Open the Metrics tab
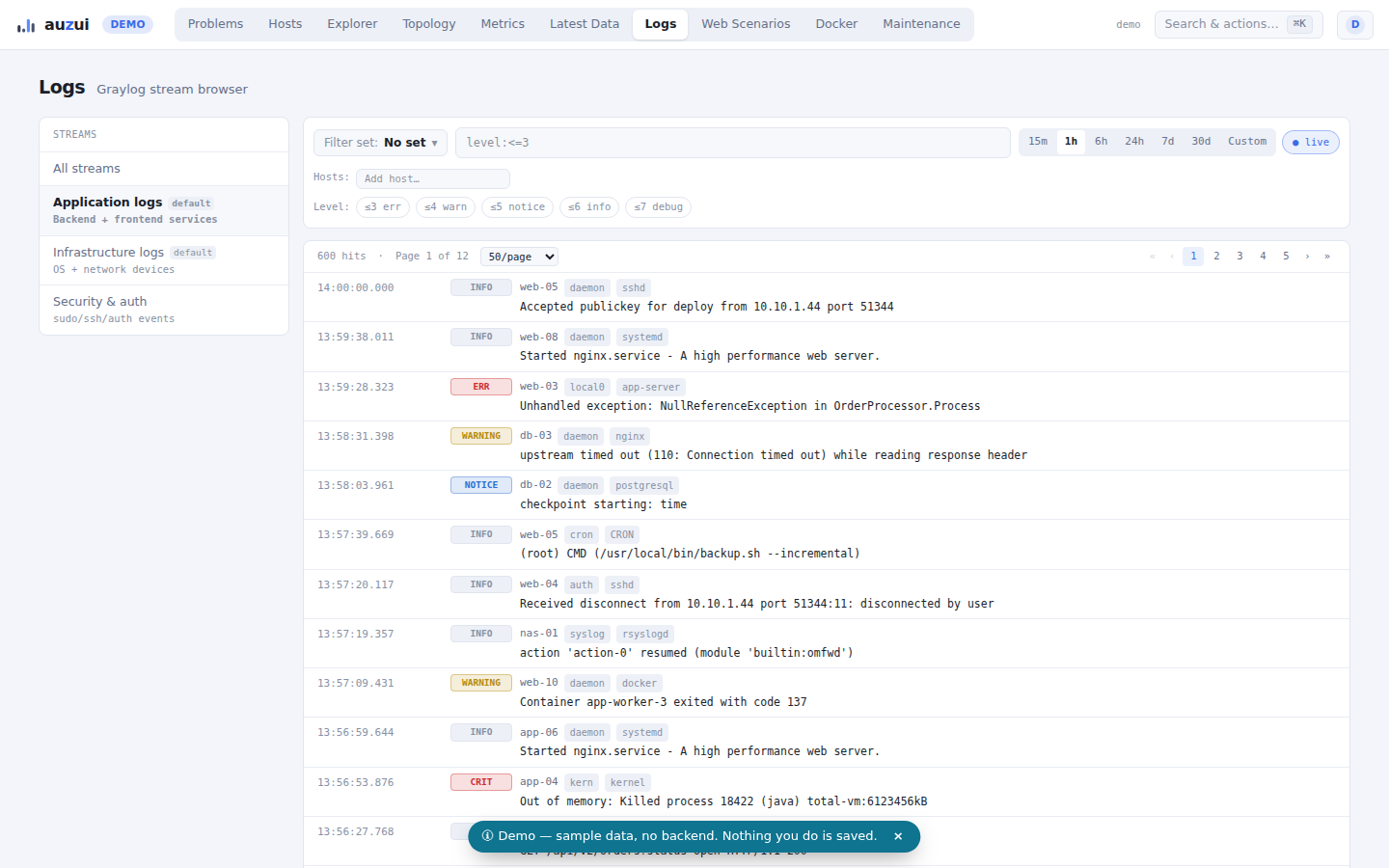Image resolution: width=1389 pixels, height=868 pixels. (503, 24)
